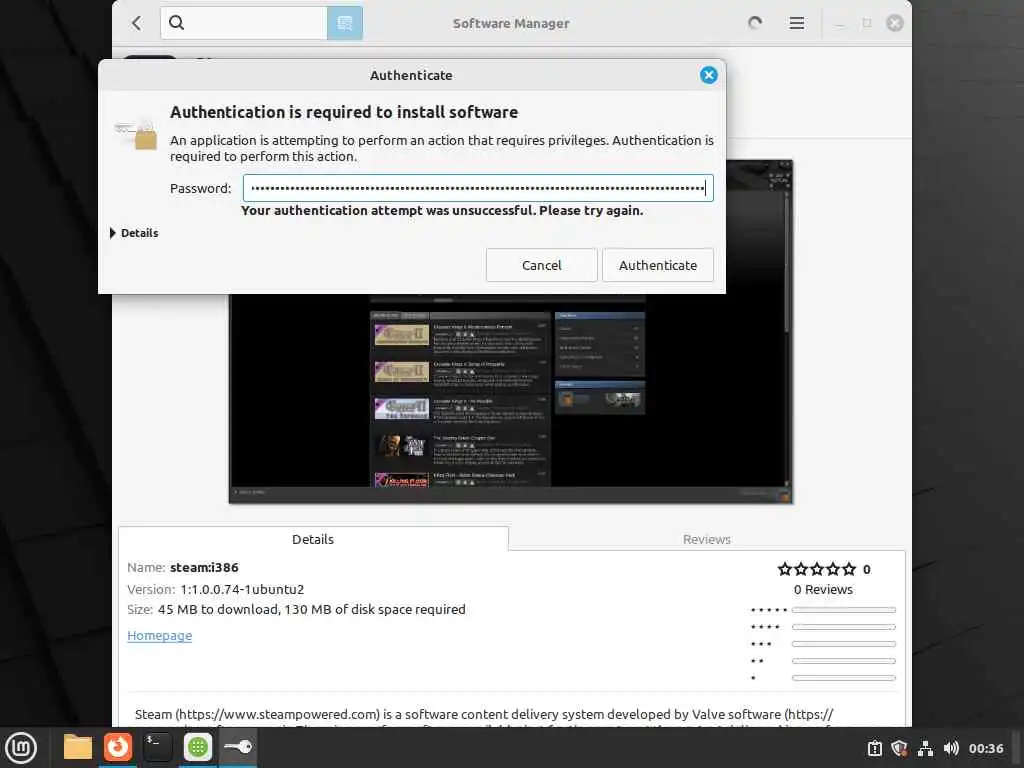
Task: Click the clock showing 00:36
Action: click(x=985, y=748)
